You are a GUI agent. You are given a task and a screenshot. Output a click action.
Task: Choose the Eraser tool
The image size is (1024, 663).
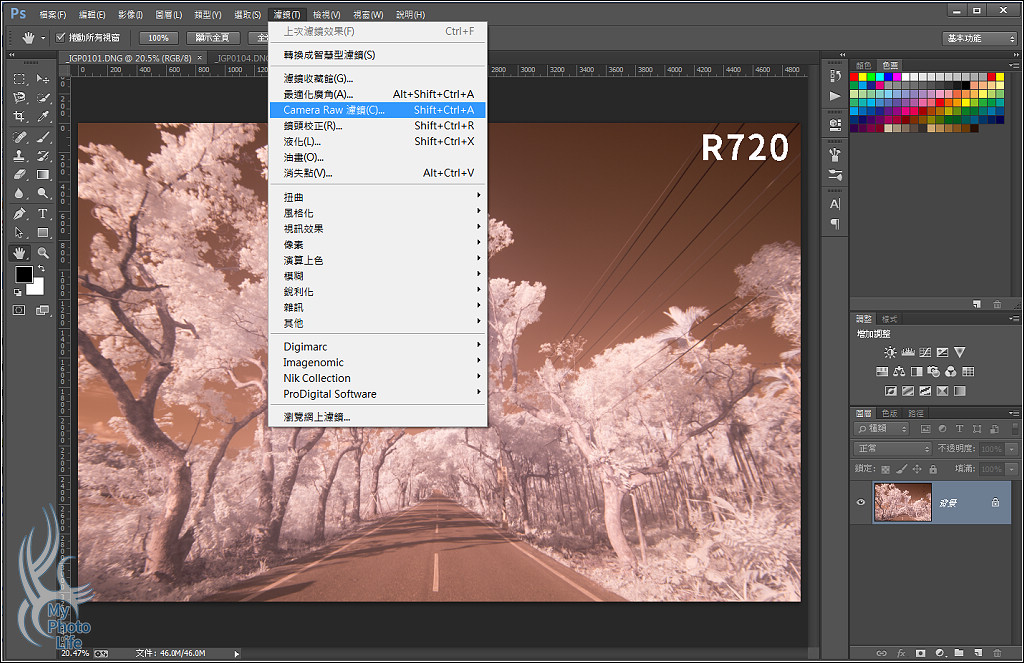tap(20, 175)
